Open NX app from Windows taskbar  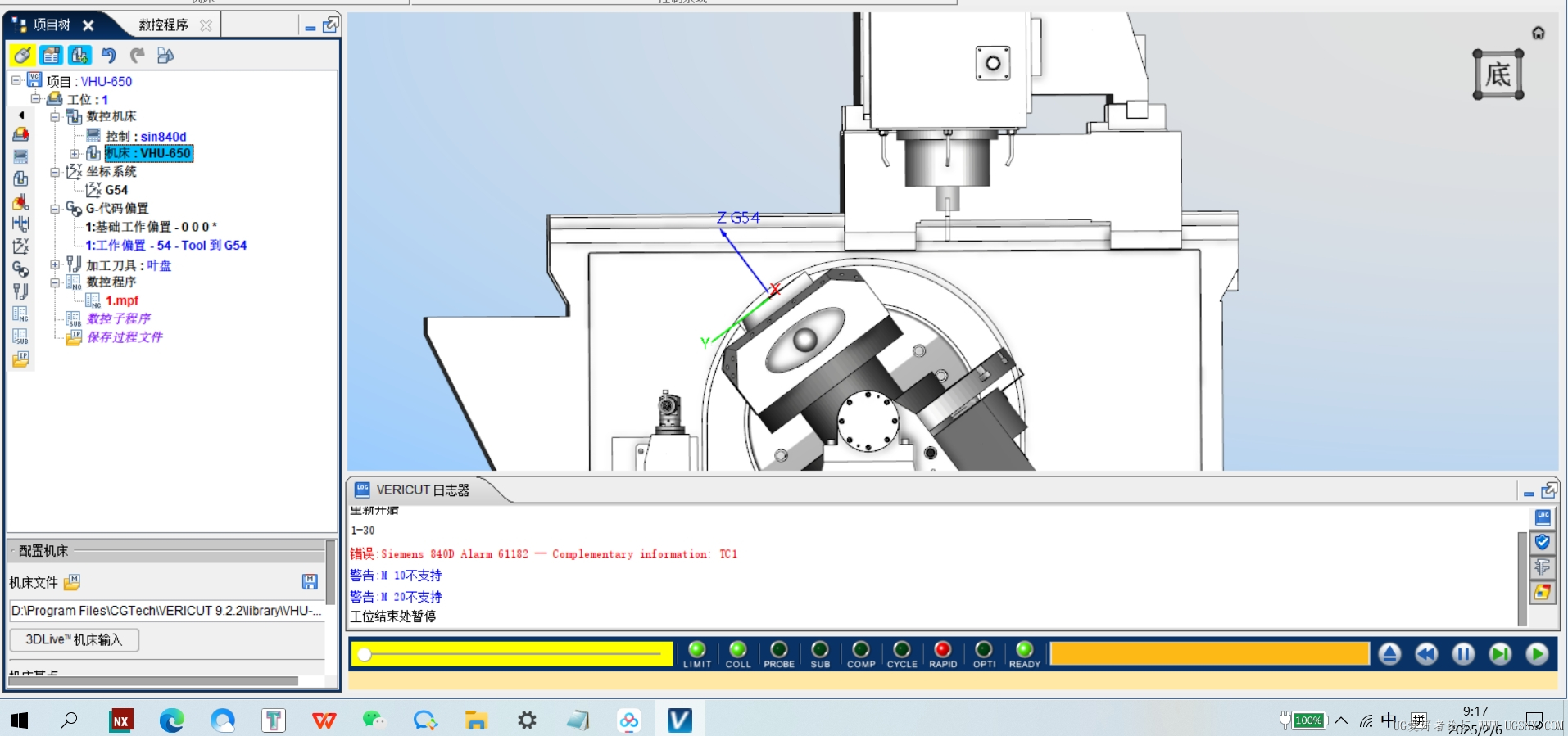pos(121,720)
